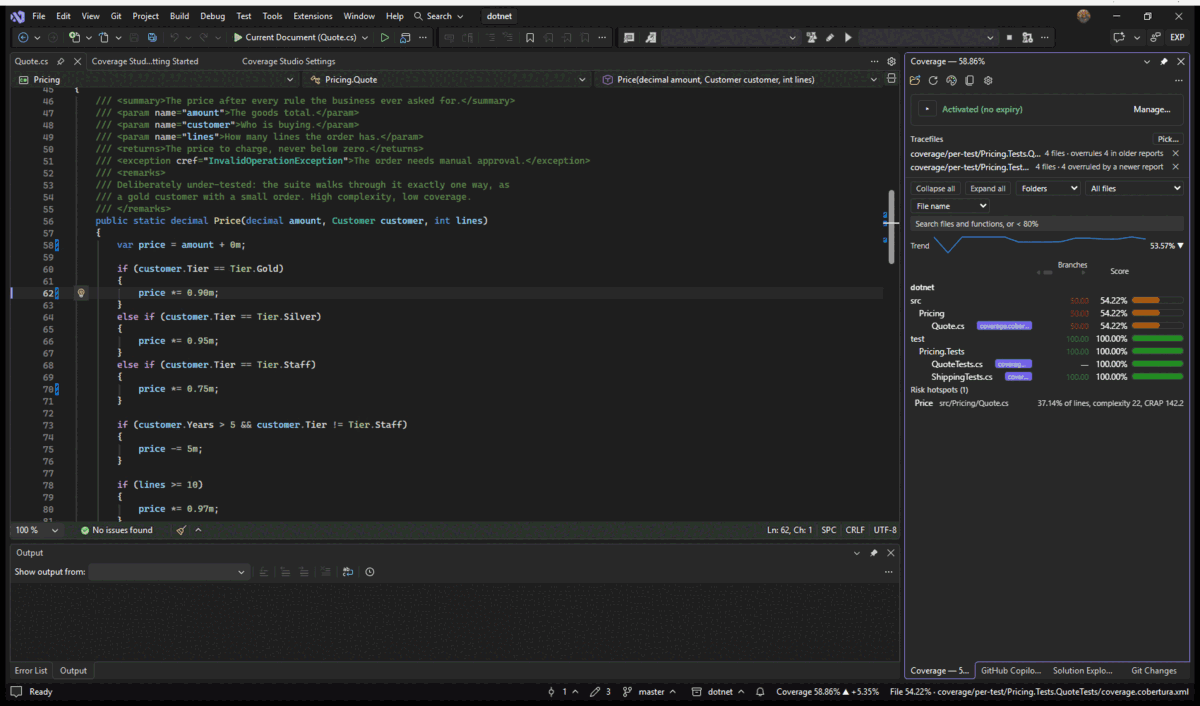Switch to the Coverage Studio Settings tab
The width and height of the screenshot is (1200, 706).
click(288, 61)
